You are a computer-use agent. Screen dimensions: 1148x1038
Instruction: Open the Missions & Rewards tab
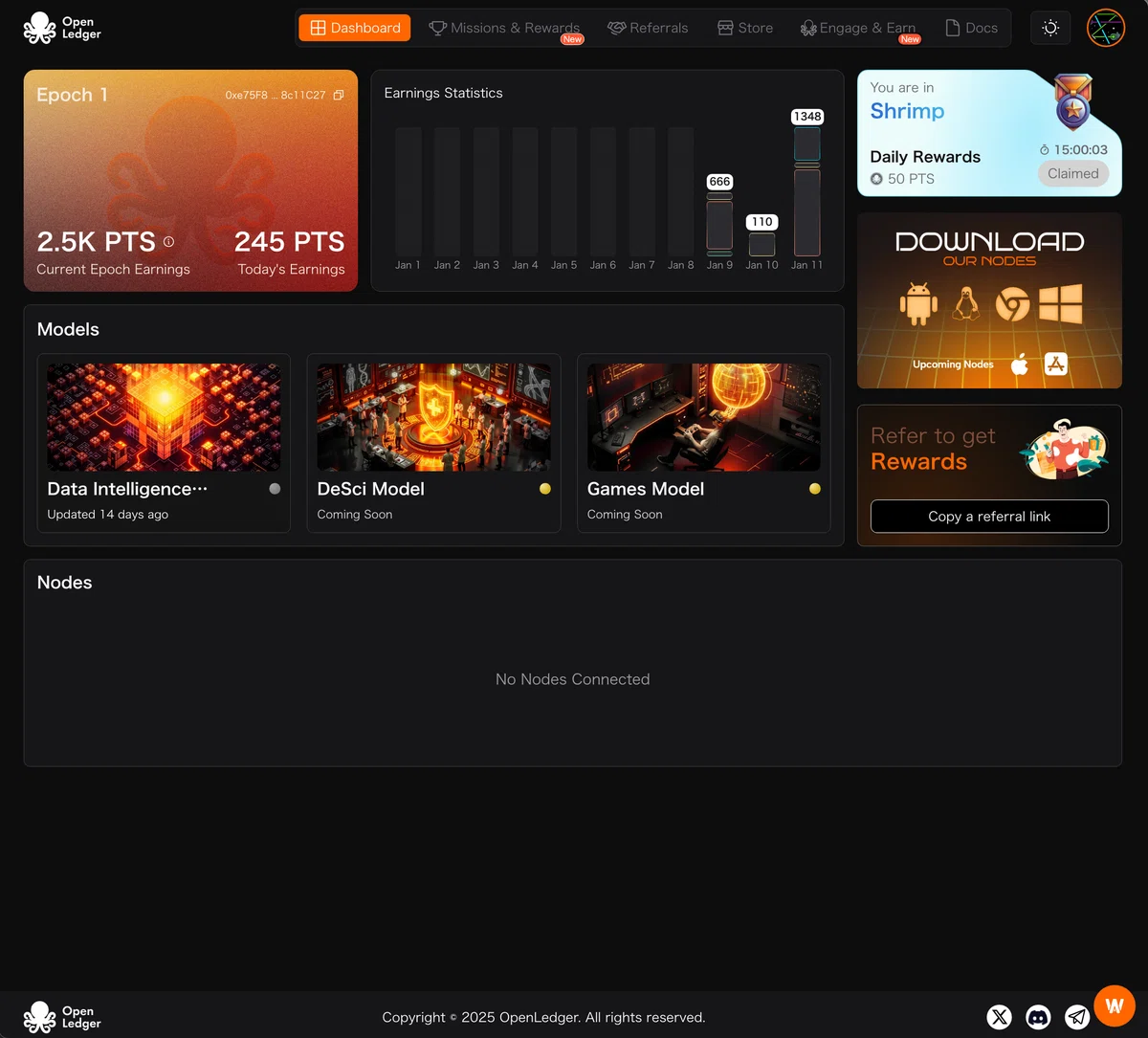click(504, 28)
